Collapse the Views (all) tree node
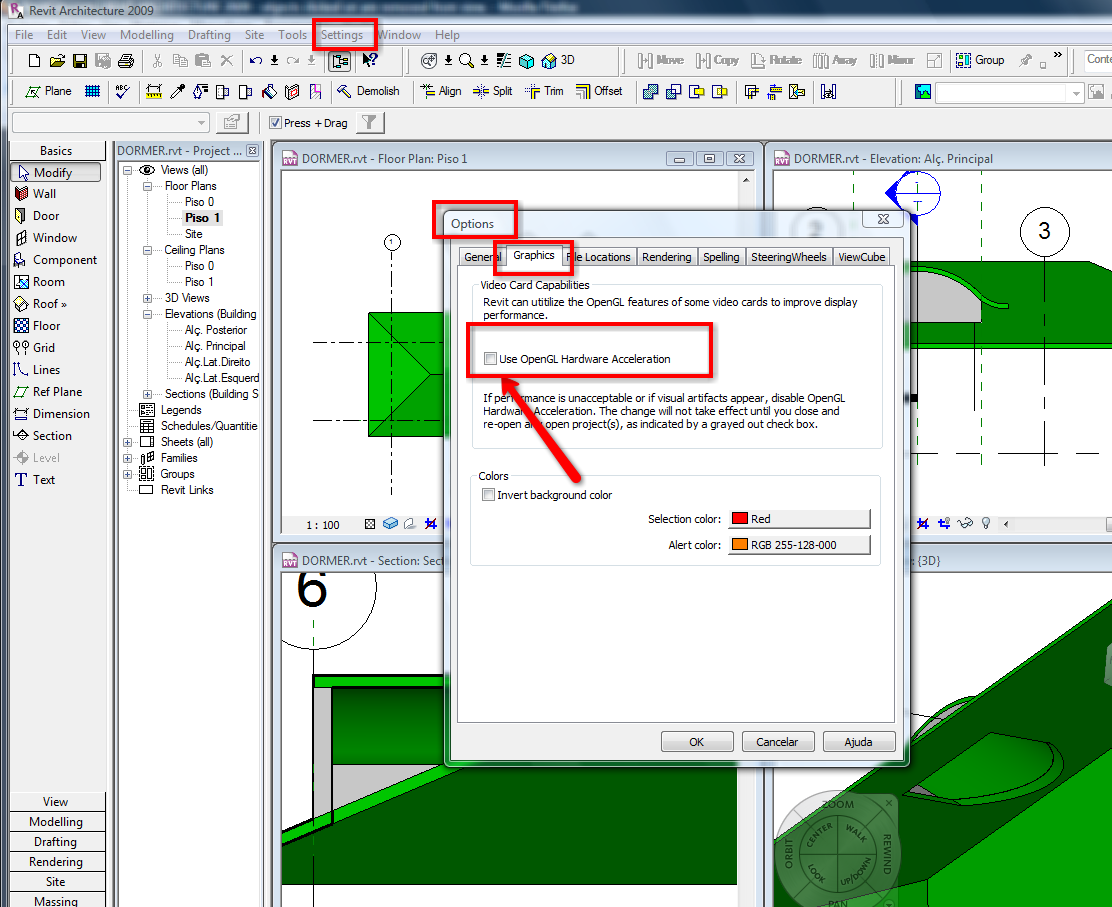The image size is (1112, 907). (x=128, y=170)
